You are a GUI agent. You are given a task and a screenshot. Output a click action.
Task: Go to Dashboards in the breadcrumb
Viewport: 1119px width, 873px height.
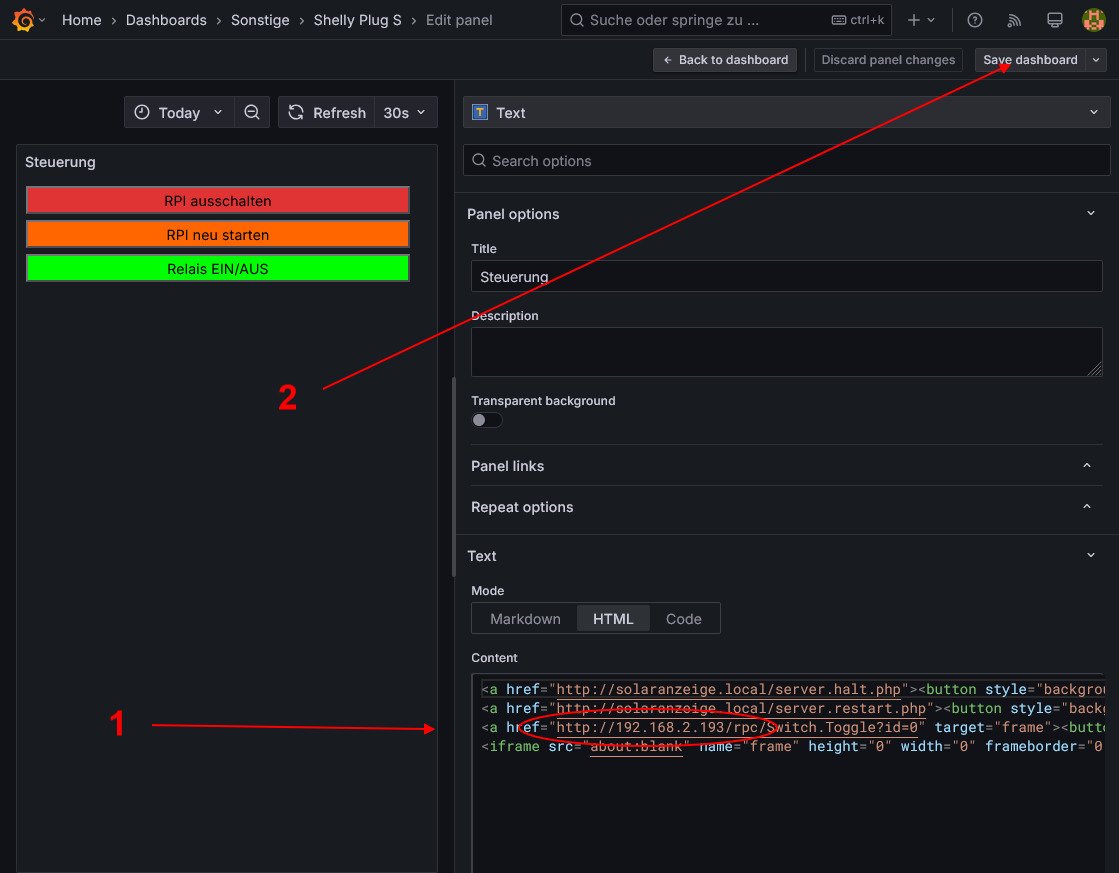pos(166,20)
